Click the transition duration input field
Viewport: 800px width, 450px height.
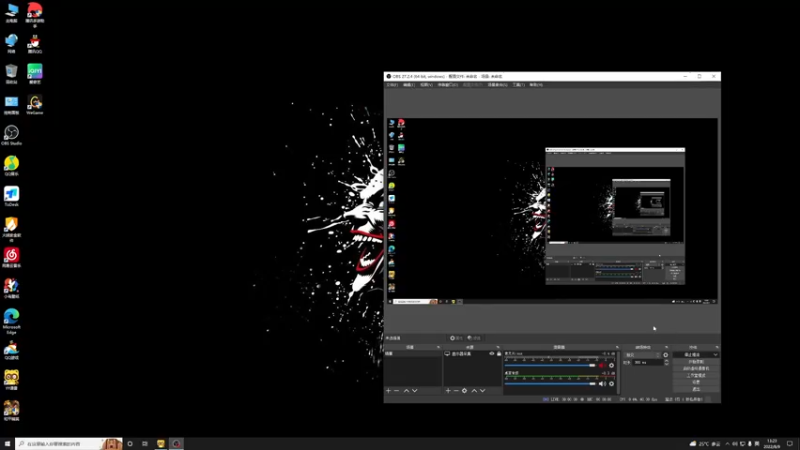647,362
